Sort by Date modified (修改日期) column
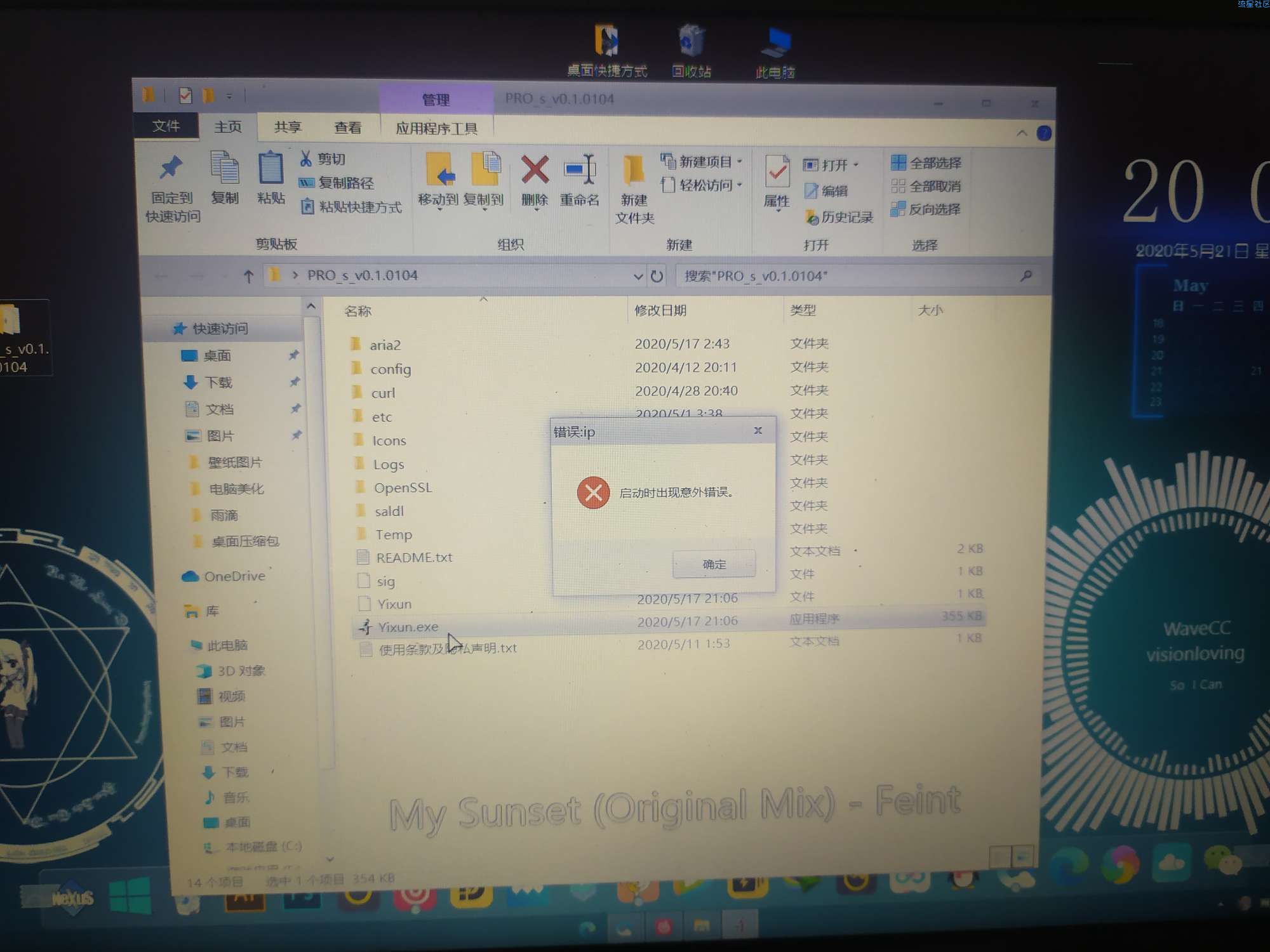Screen dimensions: 1270x952 pos(660,310)
